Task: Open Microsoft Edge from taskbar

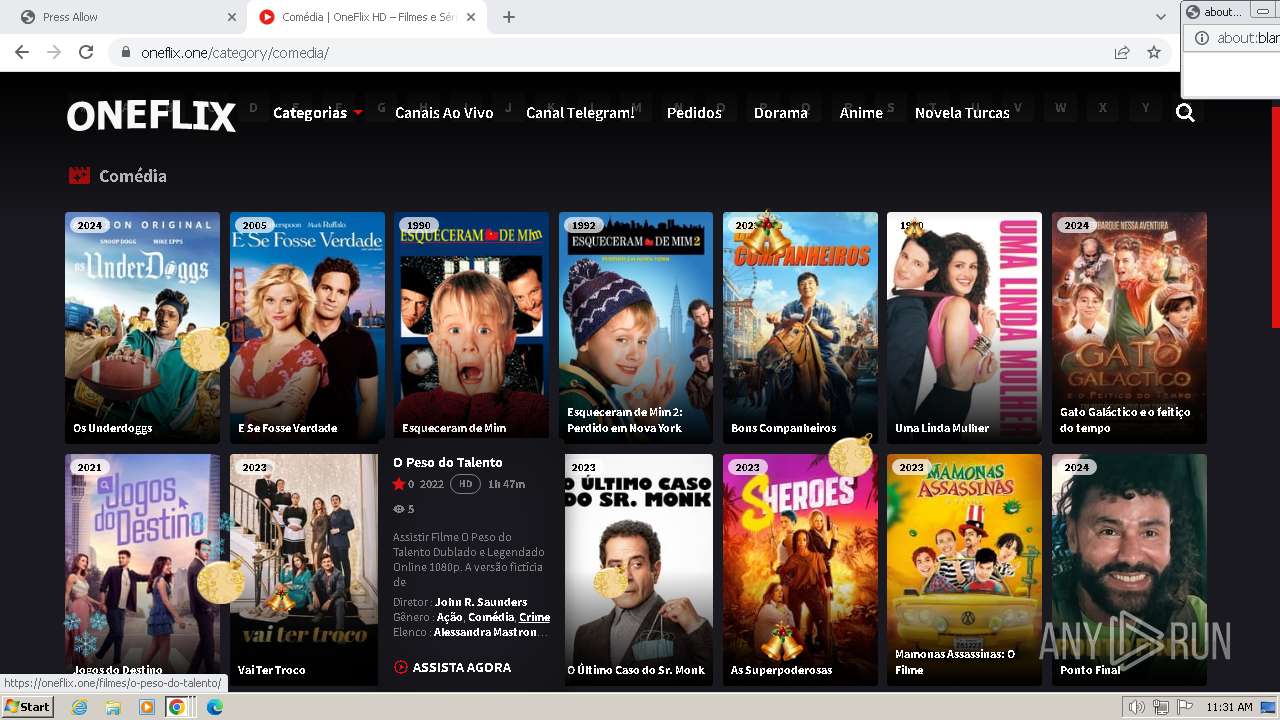Action: tap(215, 707)
